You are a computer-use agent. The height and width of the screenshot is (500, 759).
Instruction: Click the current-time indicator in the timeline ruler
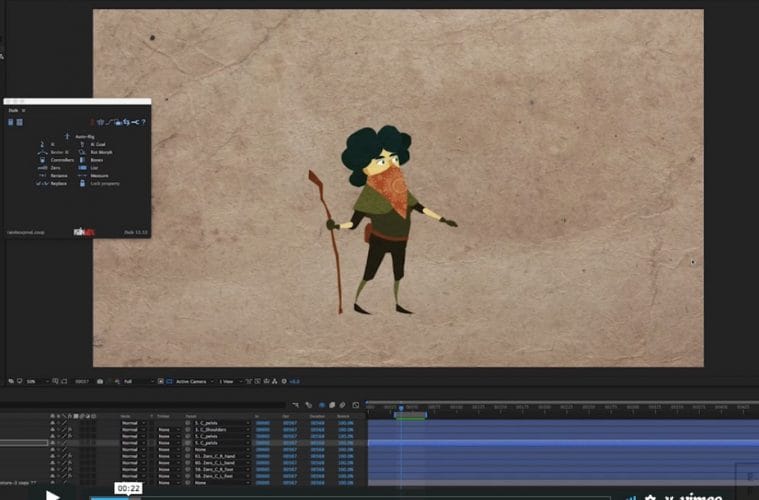[x=401, y=407]
